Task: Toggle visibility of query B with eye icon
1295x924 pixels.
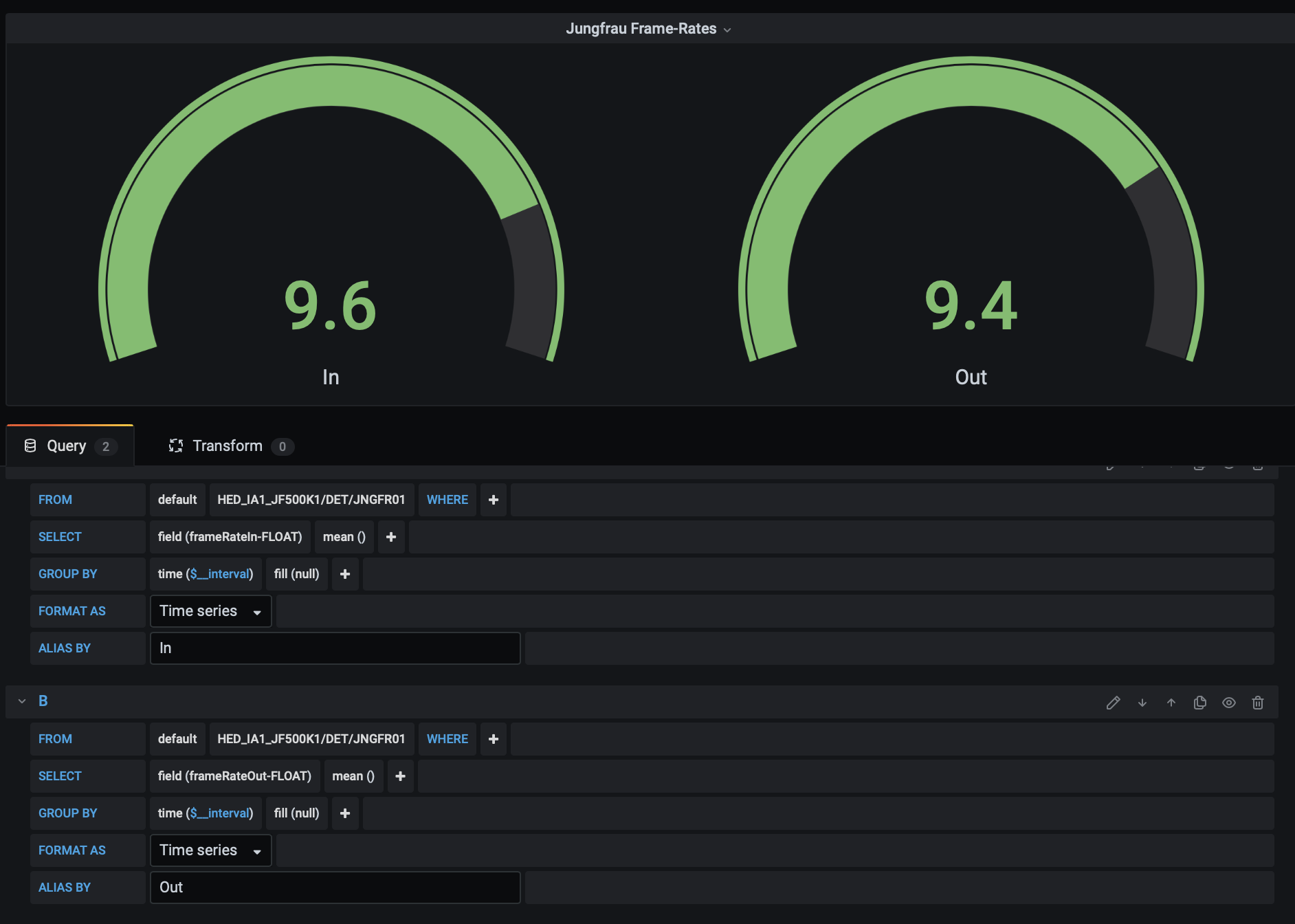Action: [1229, 703]
